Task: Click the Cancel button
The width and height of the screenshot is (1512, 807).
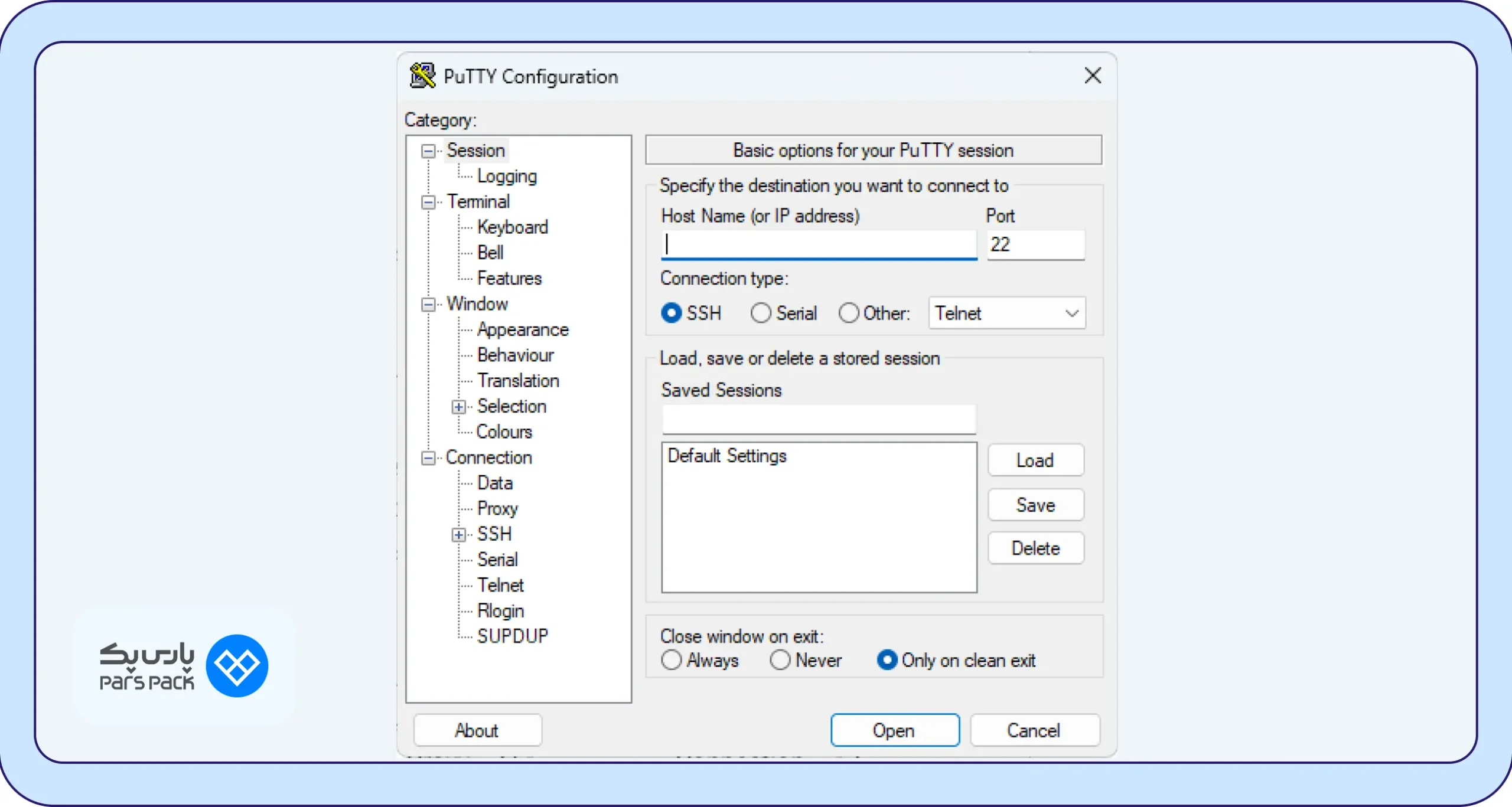Action: click(1034, 731)
